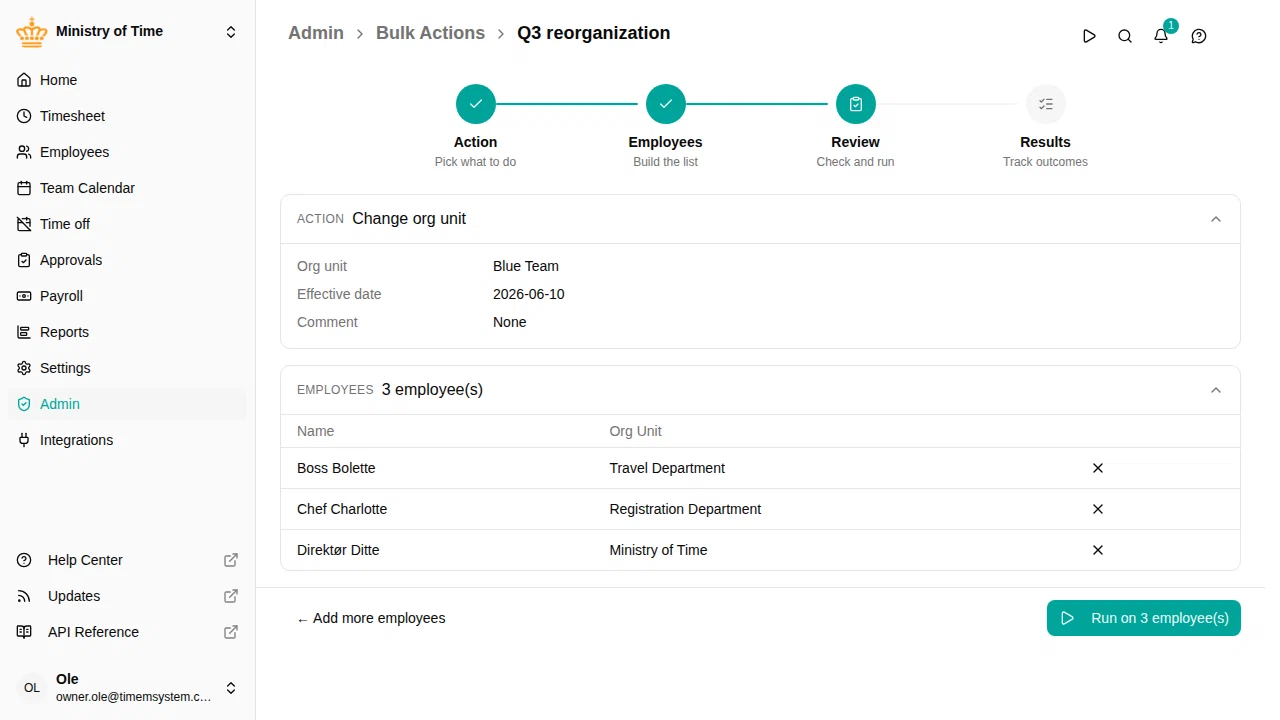Open the API Reference link
The height and width of the screenshot is (720, 1280).
[127, 632]
